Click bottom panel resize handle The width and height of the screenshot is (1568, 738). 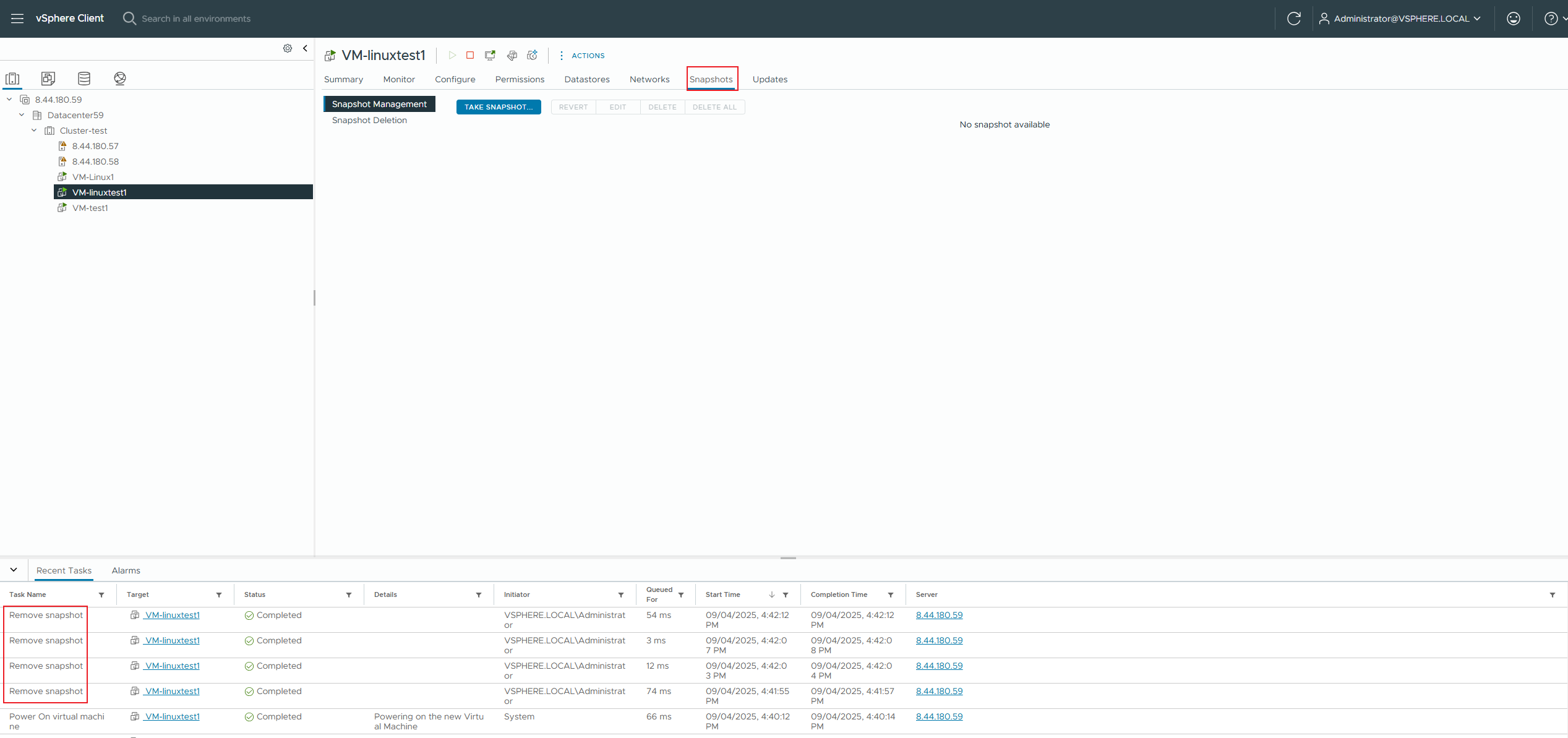788,558
